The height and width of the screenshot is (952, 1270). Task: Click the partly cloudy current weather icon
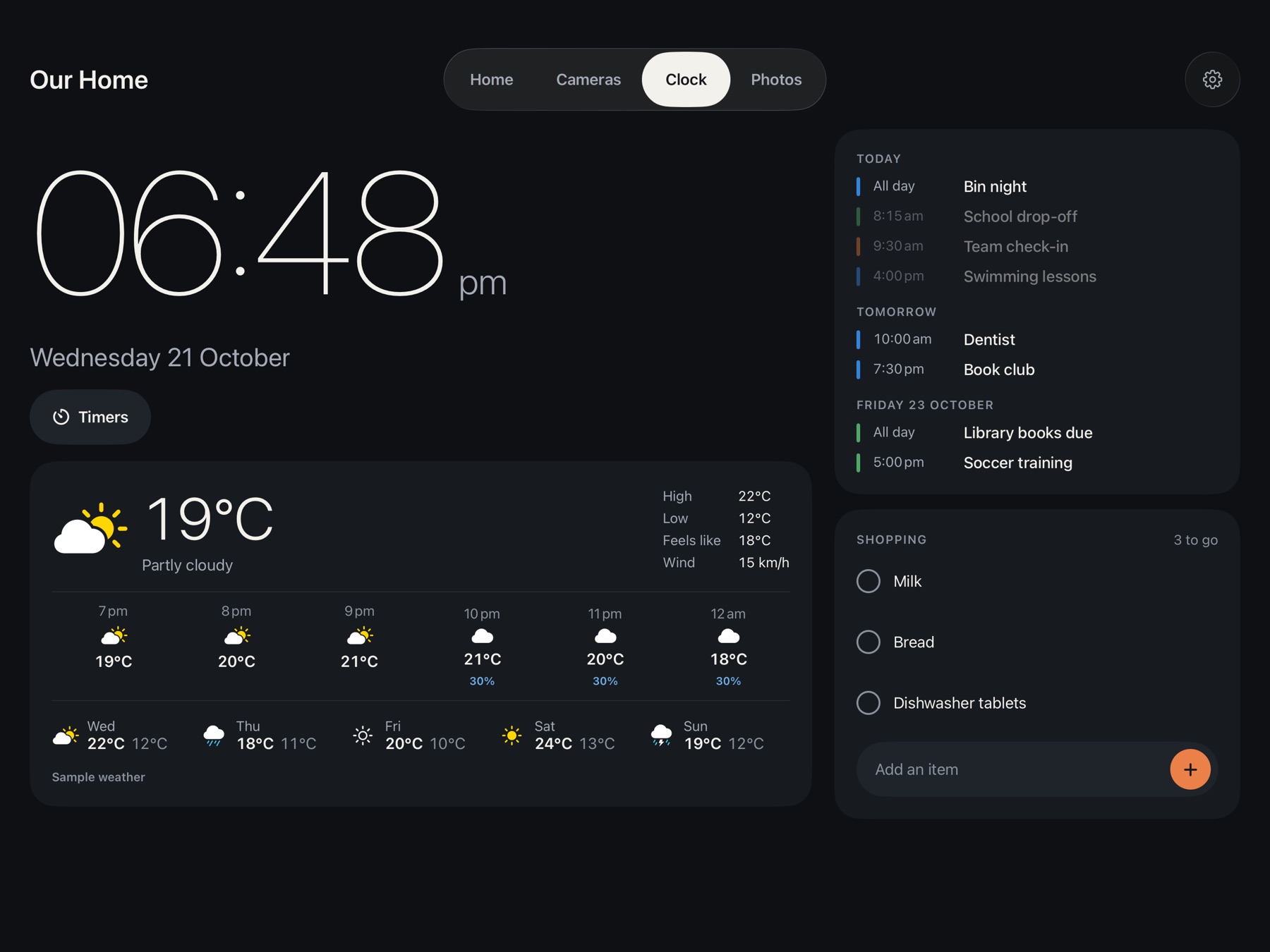tap(90, 527)
